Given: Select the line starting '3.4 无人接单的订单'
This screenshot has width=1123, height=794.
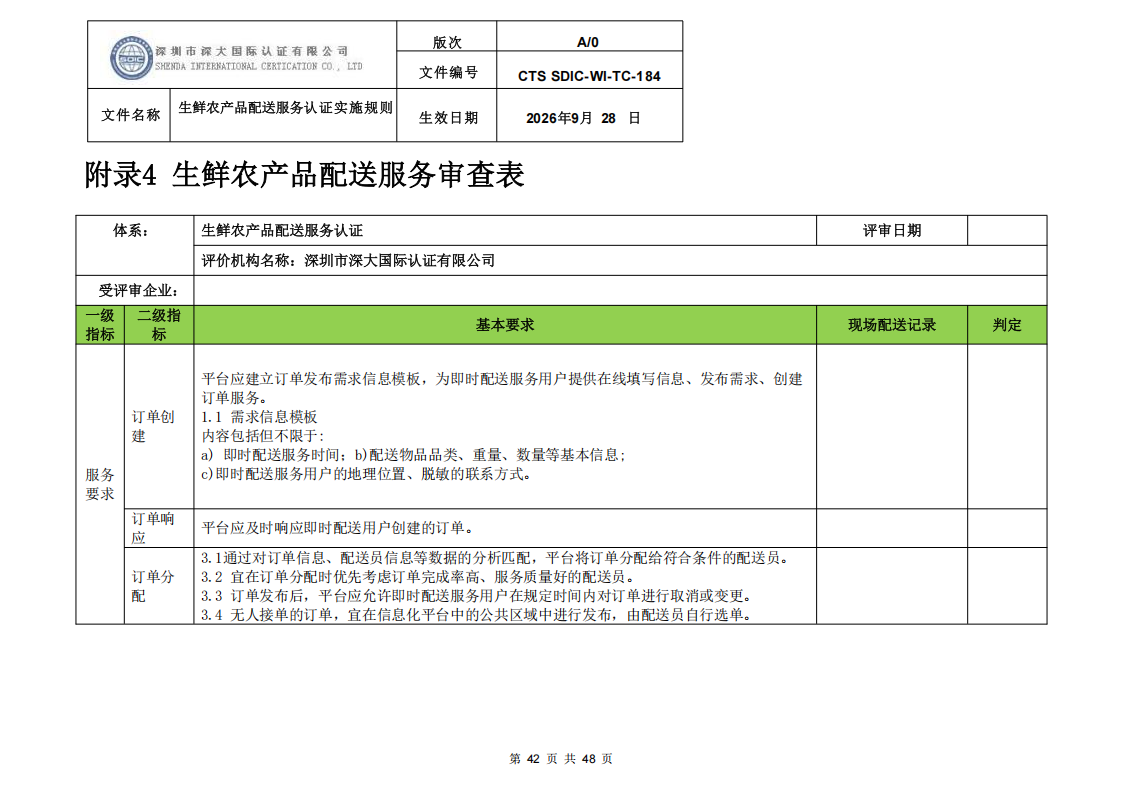Looking at the screenshot, I should point(476,615).
